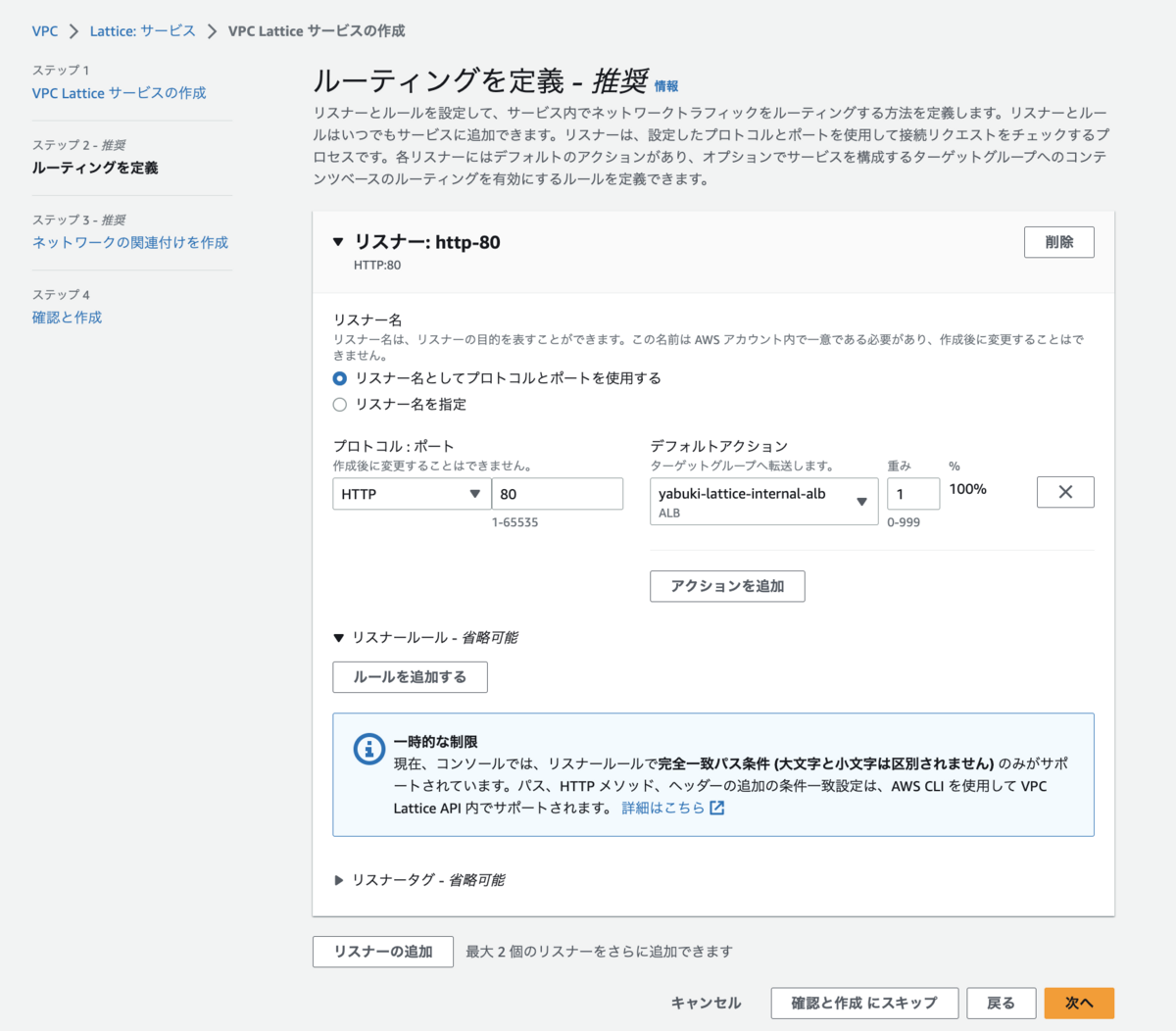
Task: Select the リスナー名を指定 radio option
Action: click(x=340, y=405)
